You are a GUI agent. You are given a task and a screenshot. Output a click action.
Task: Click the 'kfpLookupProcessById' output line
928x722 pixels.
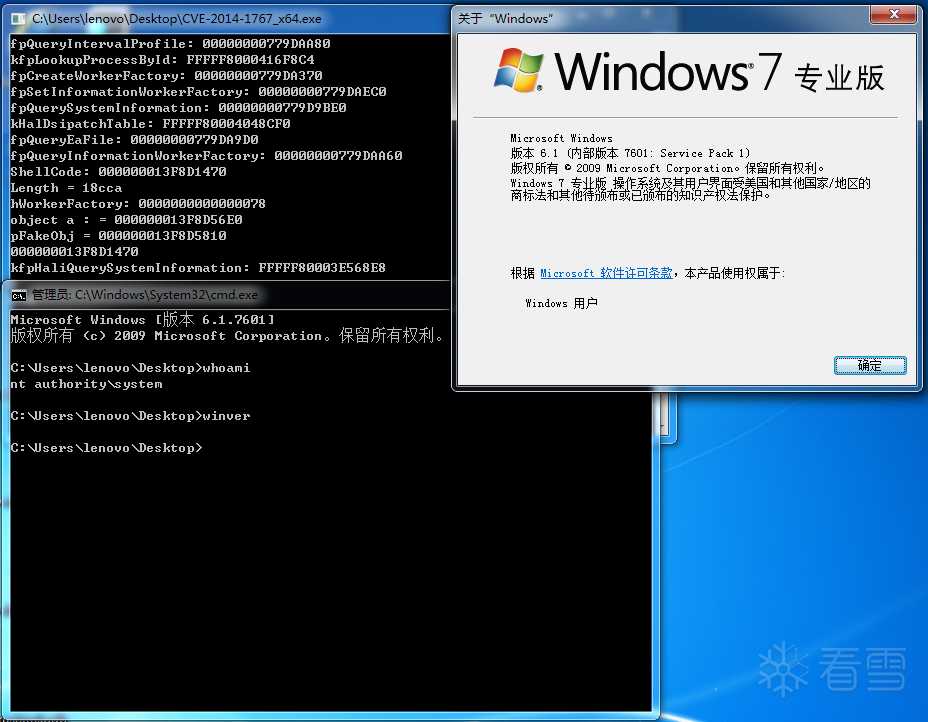tap(162, 60)
